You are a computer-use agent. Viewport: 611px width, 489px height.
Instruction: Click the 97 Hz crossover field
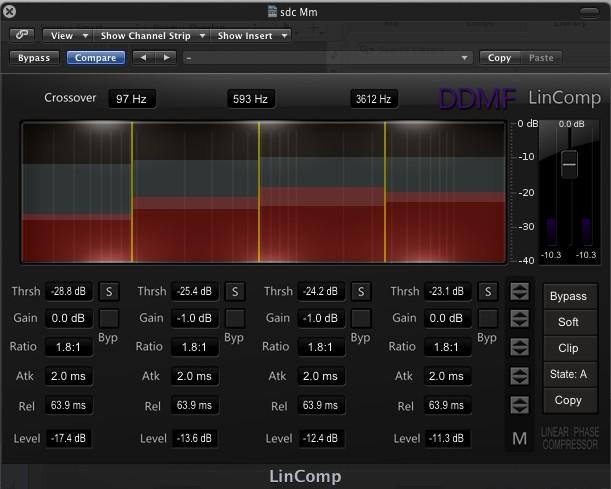pyautogui.click(x=132, y=99)
